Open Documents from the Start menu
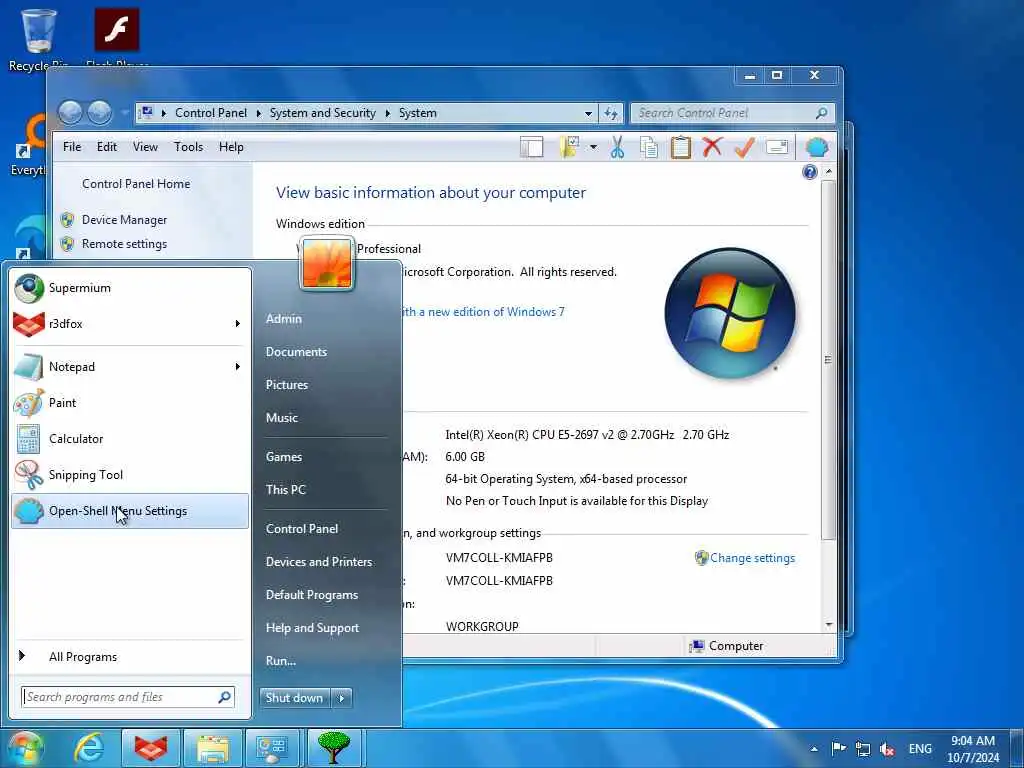Image resolution: width=1024 pixels, height=768 pixels. tap(296, 352)
